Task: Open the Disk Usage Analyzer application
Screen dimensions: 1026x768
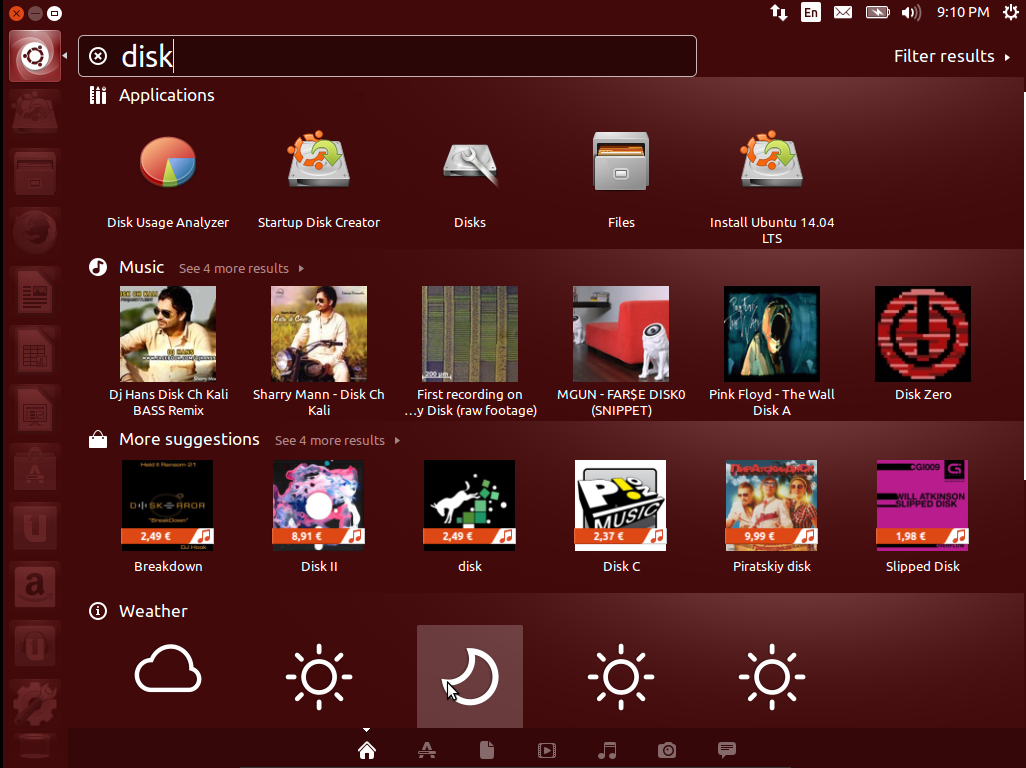Action: pyautogui.click(x=168, y=162)
